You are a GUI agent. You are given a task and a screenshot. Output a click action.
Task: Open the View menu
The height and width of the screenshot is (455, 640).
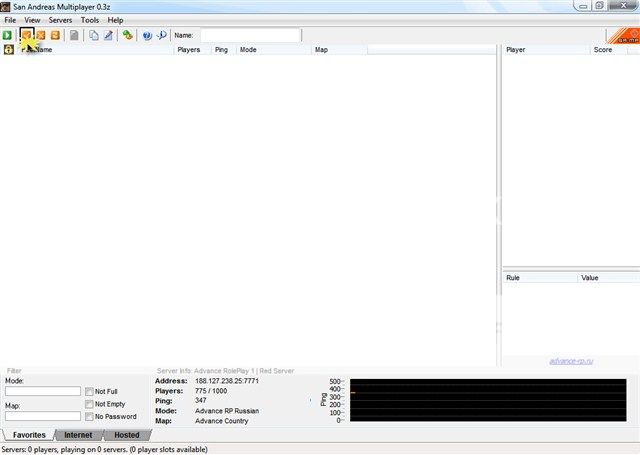[x=33, y=20]
